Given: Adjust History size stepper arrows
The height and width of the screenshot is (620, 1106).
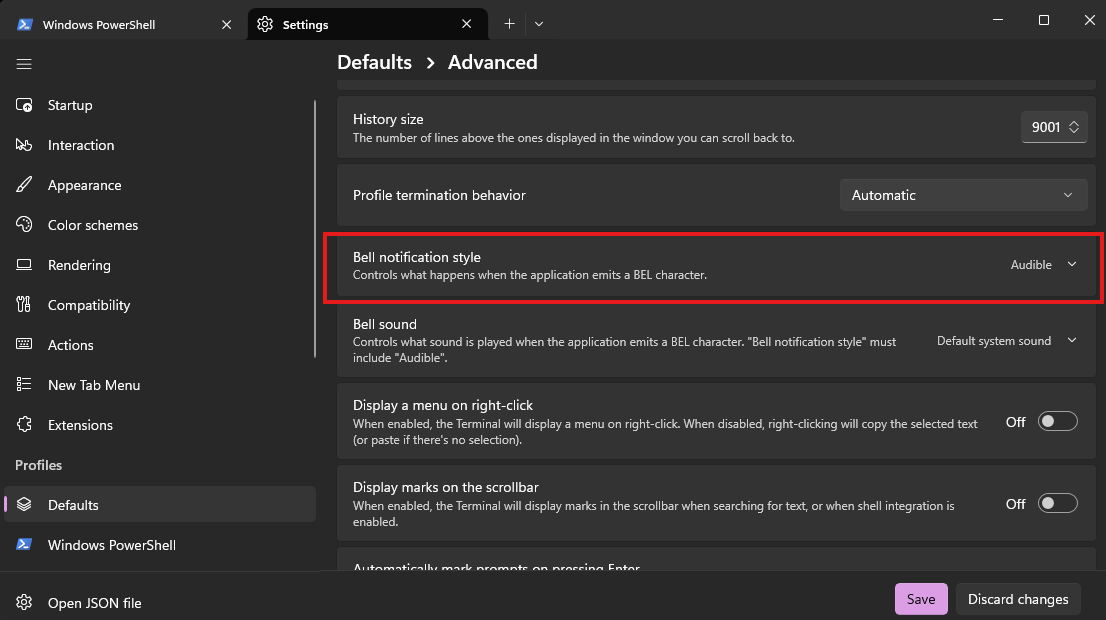Looking at the screenshot, I should click(x=1074, y=127).
